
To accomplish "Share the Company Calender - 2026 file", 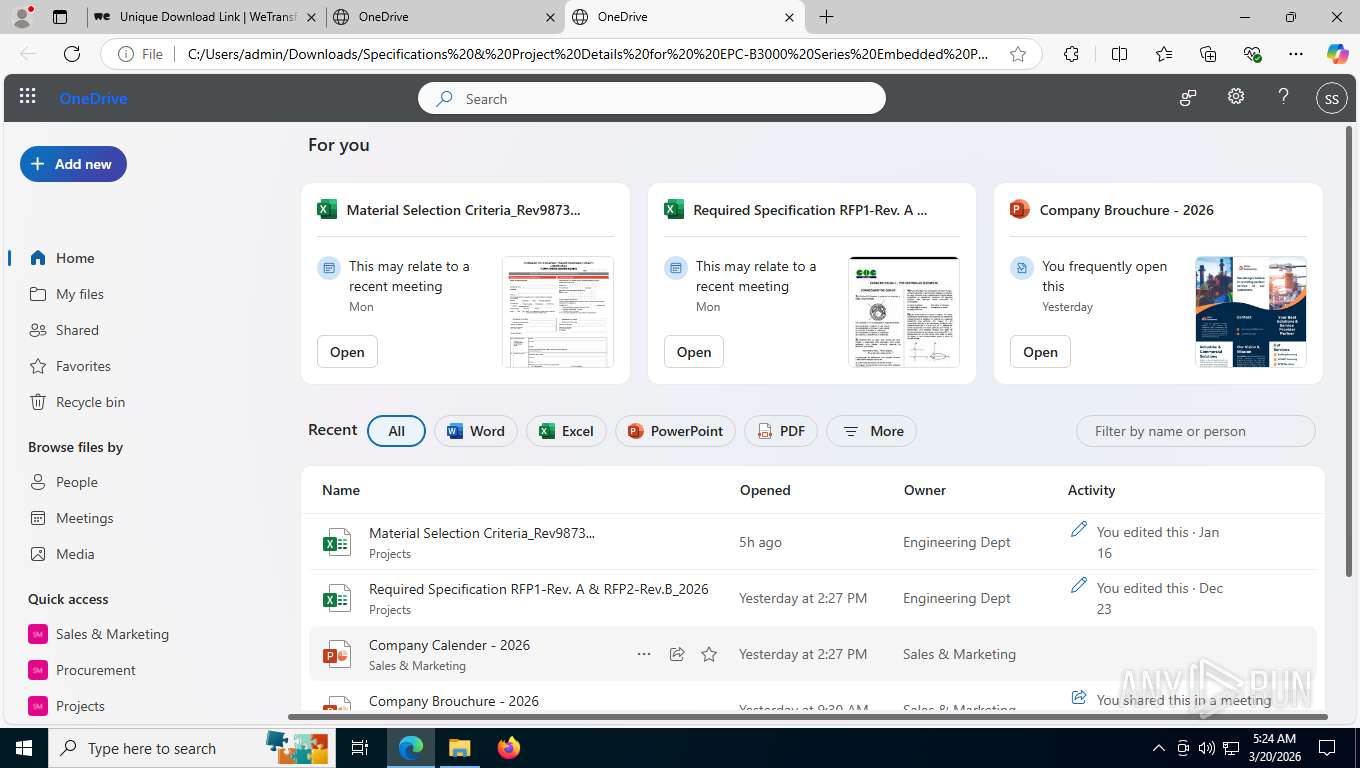I will (x=677, y=654).
